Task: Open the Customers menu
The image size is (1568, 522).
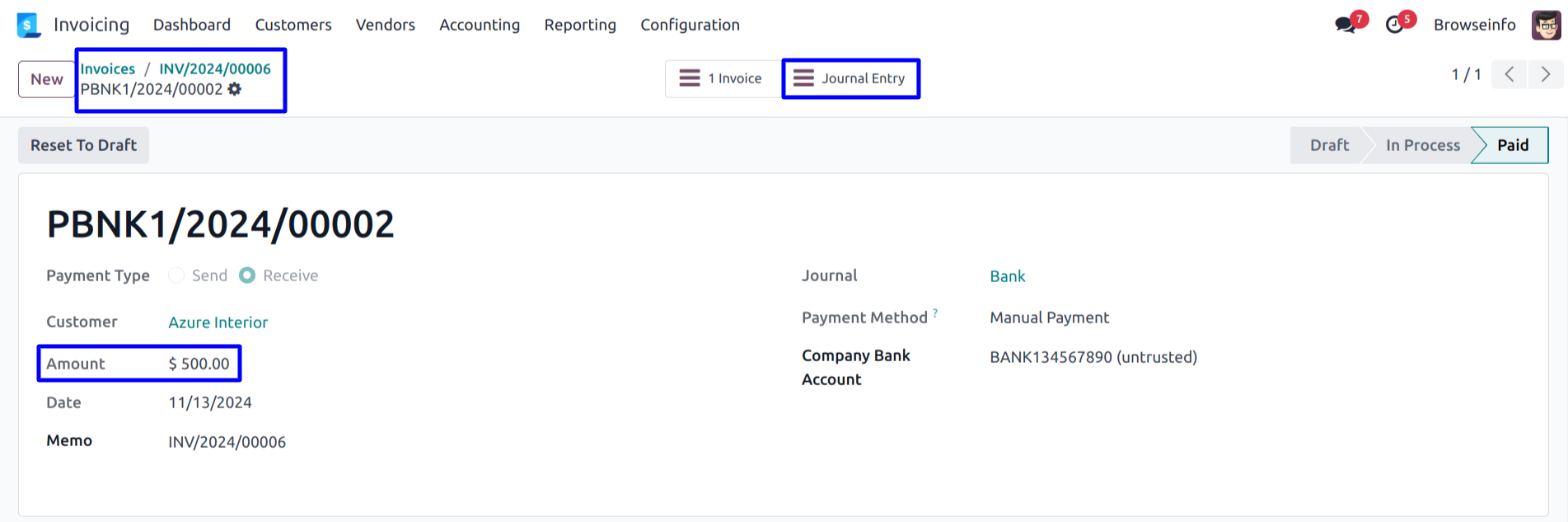Action: (x=293, y=25)
